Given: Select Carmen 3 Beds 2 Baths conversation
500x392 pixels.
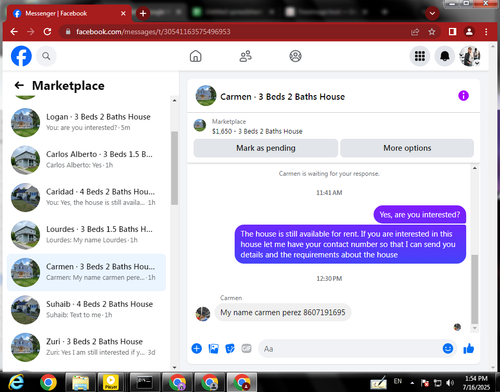Looking at the screenshot, I should tap(87, 272).
